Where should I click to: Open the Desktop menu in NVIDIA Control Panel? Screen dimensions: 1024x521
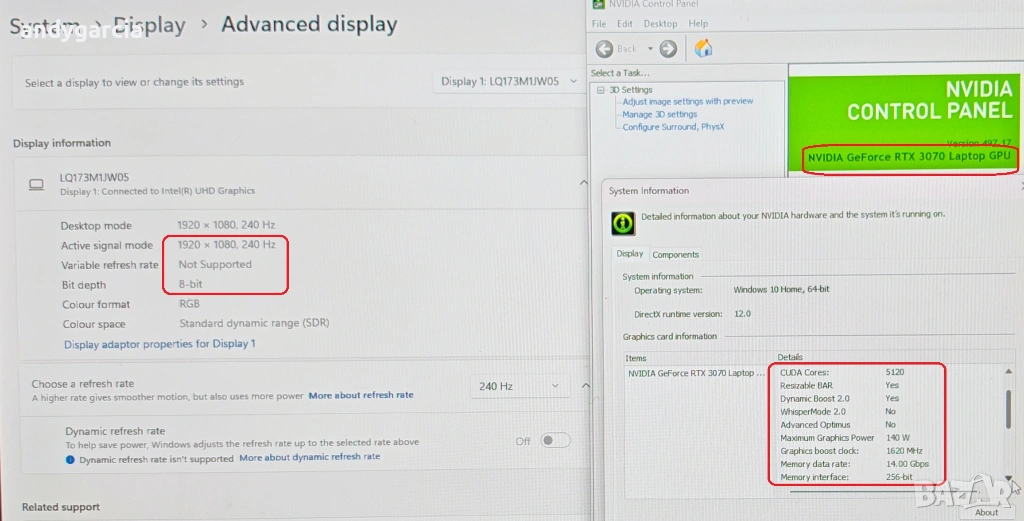(660, 24)
